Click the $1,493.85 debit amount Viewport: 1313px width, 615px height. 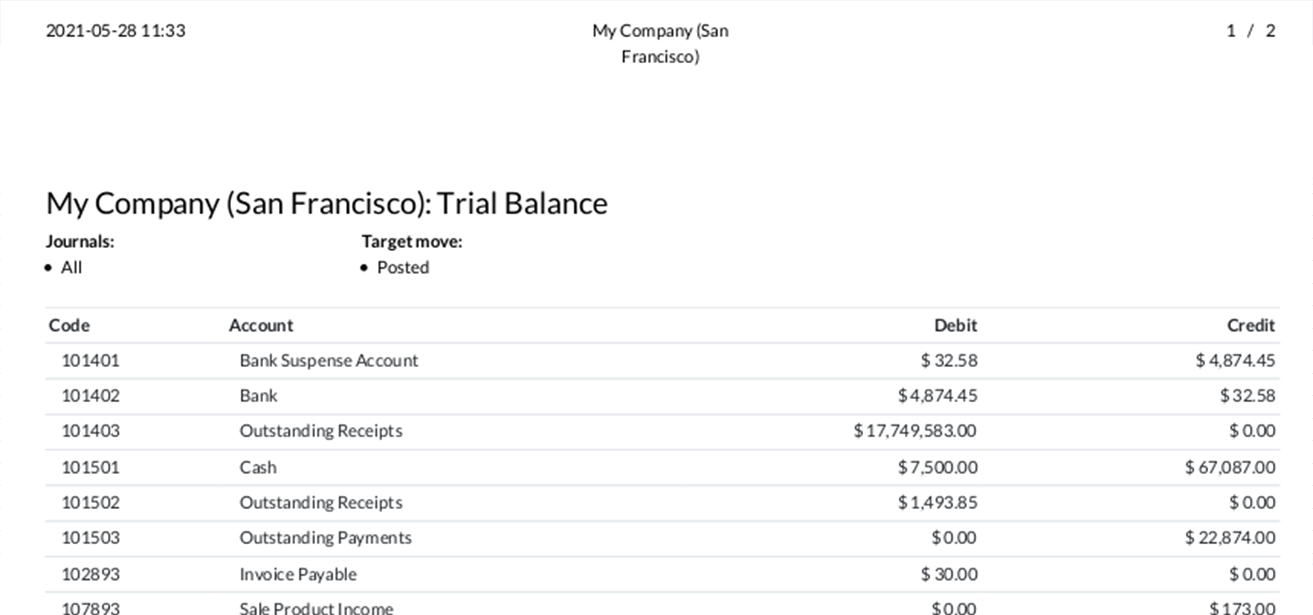[x=937, y=502]
